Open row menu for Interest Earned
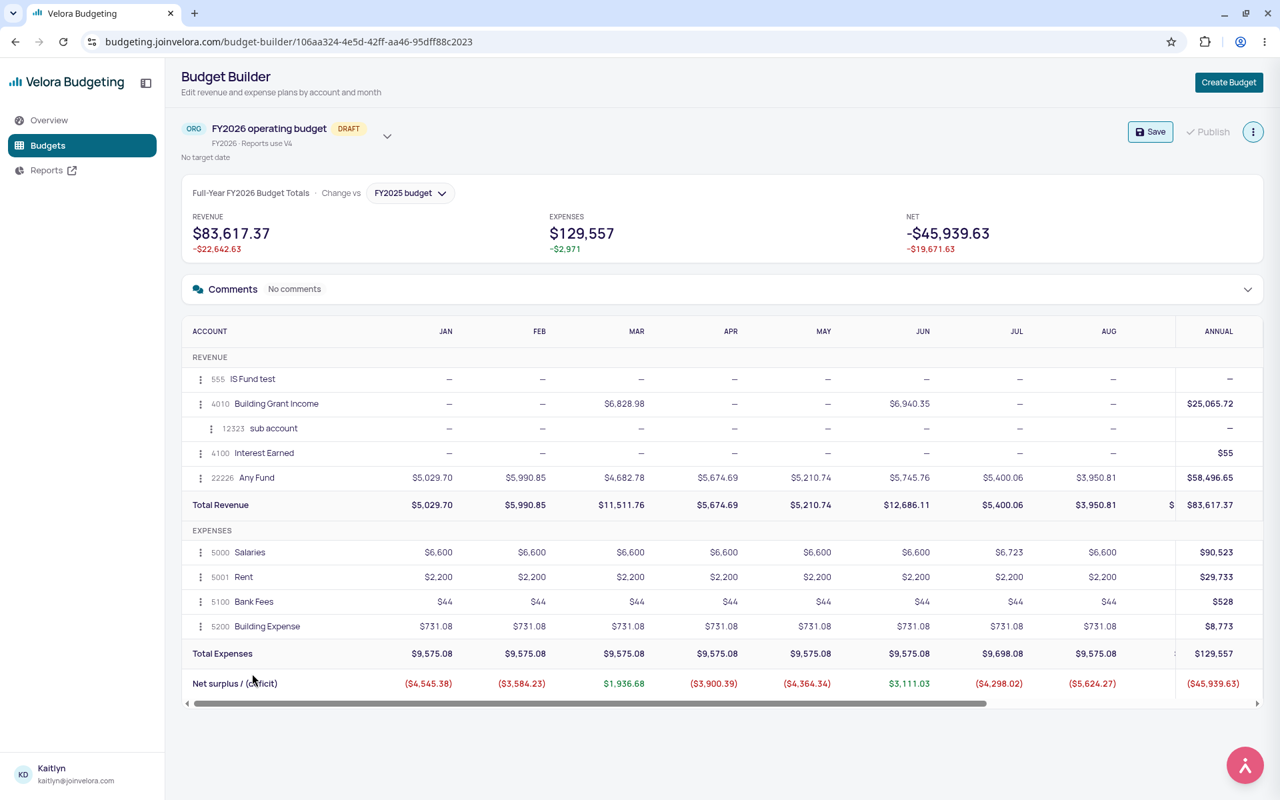The height and width of the screenshot is (800, 1280). pyautogui.click(x=200, y=454)
